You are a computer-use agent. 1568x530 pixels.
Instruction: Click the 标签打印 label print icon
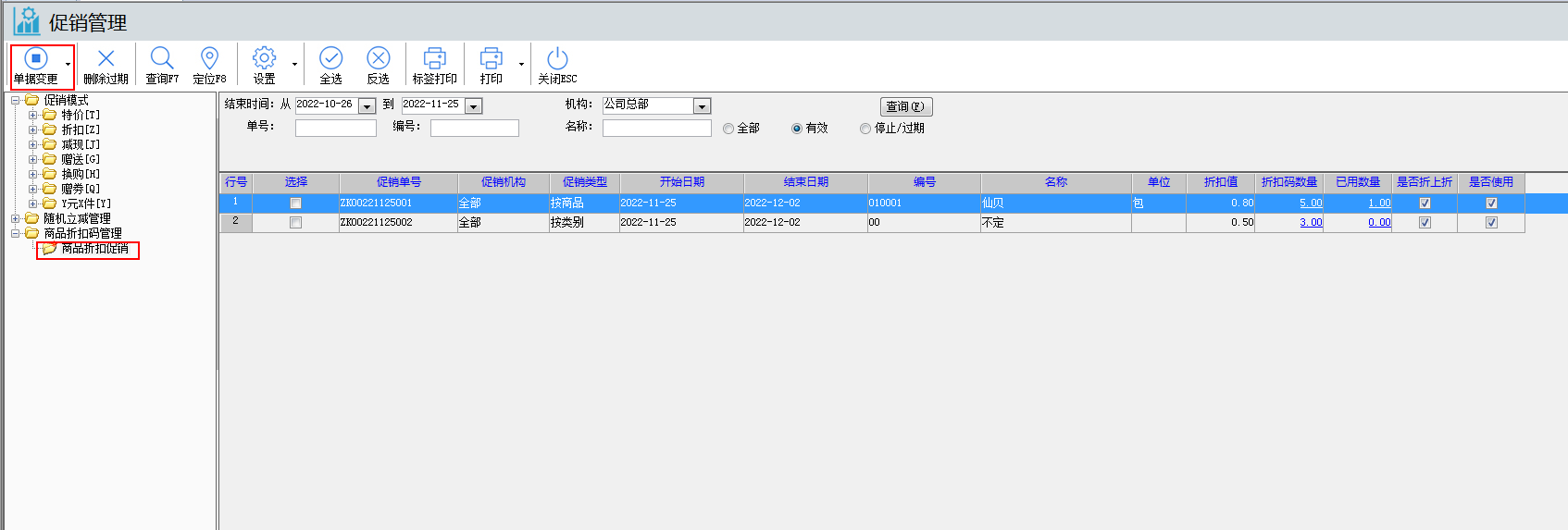(434, 59)
